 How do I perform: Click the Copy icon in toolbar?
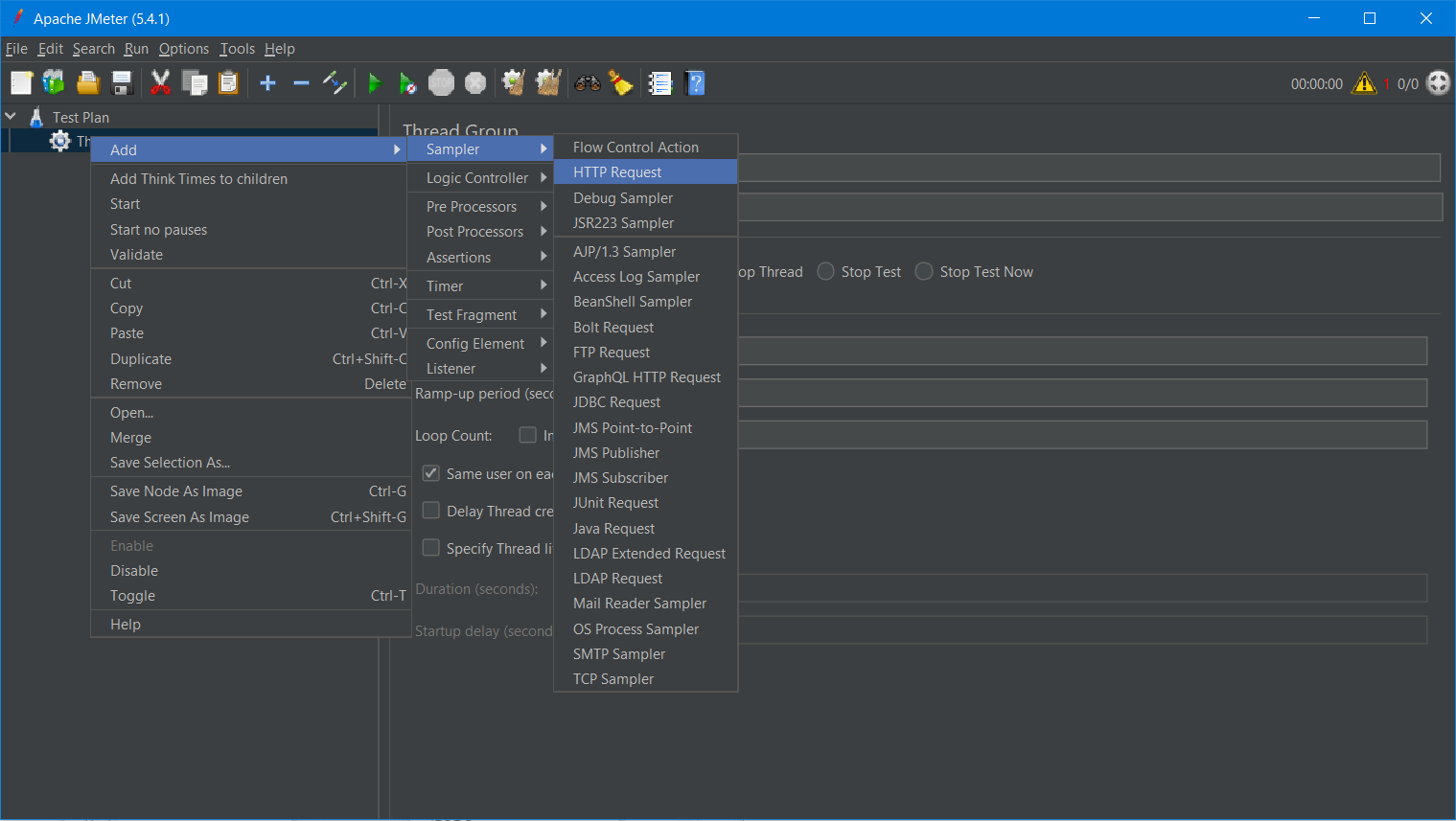tap(195, 83)
